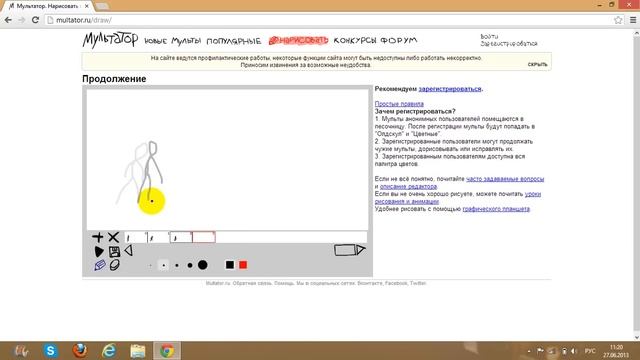Open the Популярные menu item

[233, 41]
